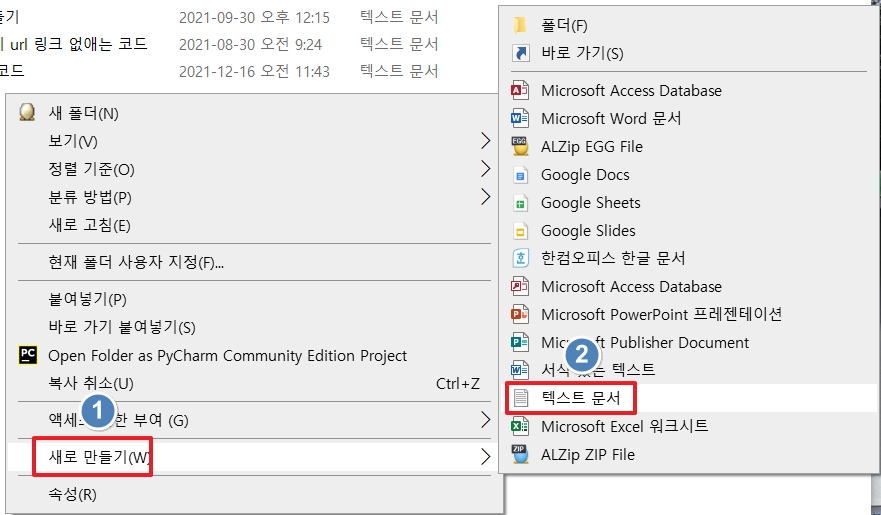Choose Open Folder as PyCharm Community Edition Project

228,356
